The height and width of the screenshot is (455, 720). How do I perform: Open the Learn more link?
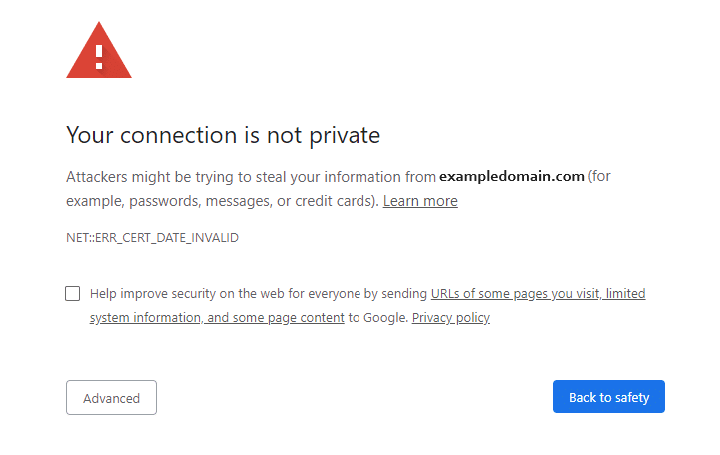(x=420, y=201)
